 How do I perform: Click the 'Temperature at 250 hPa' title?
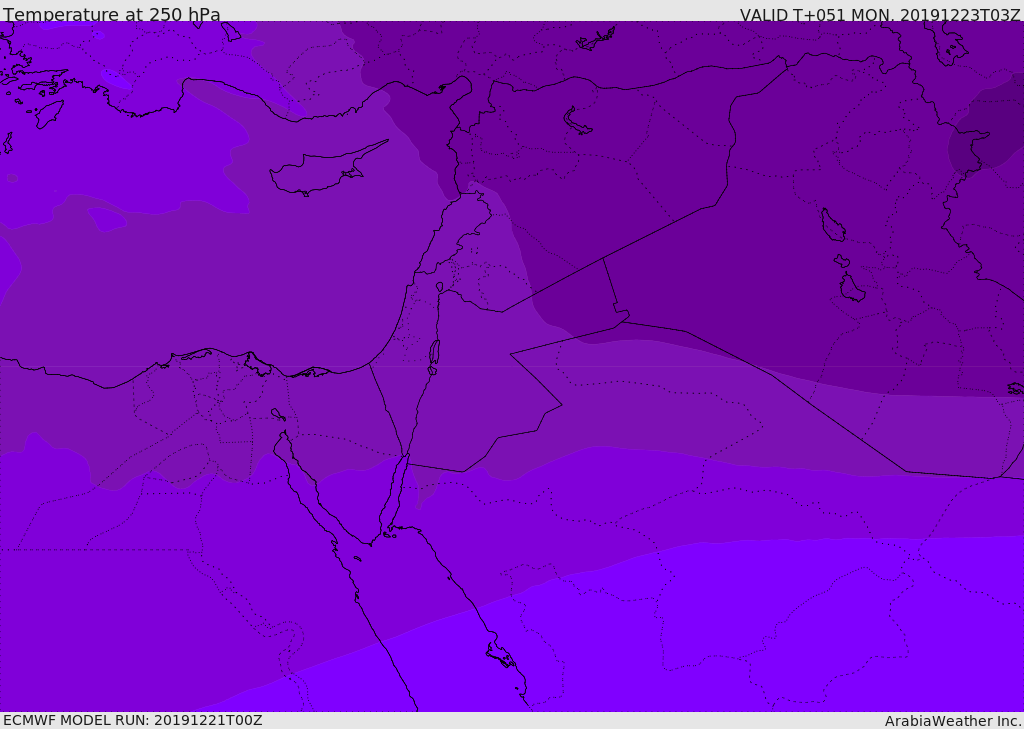(x=112, y=14)
